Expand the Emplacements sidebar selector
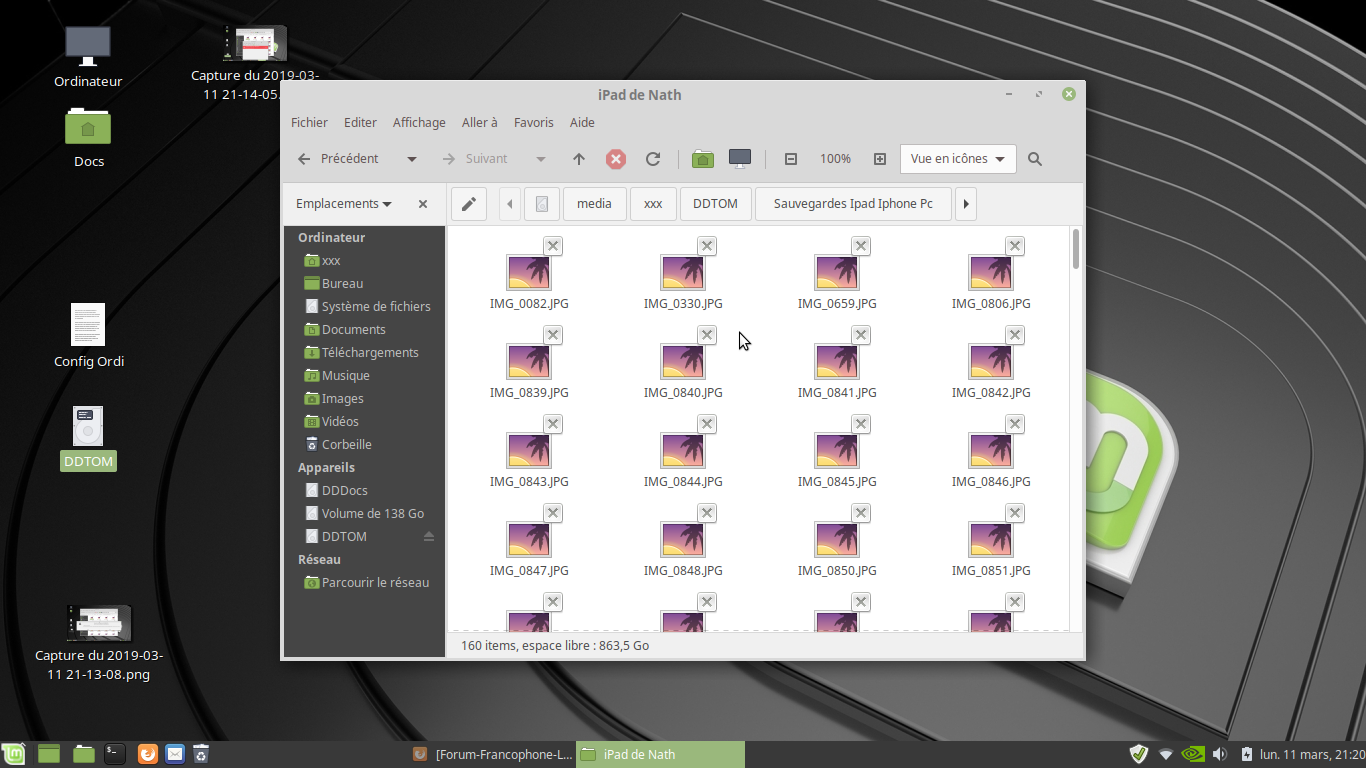The height and width of the screenshot is (768, 1366). point(344,204)
